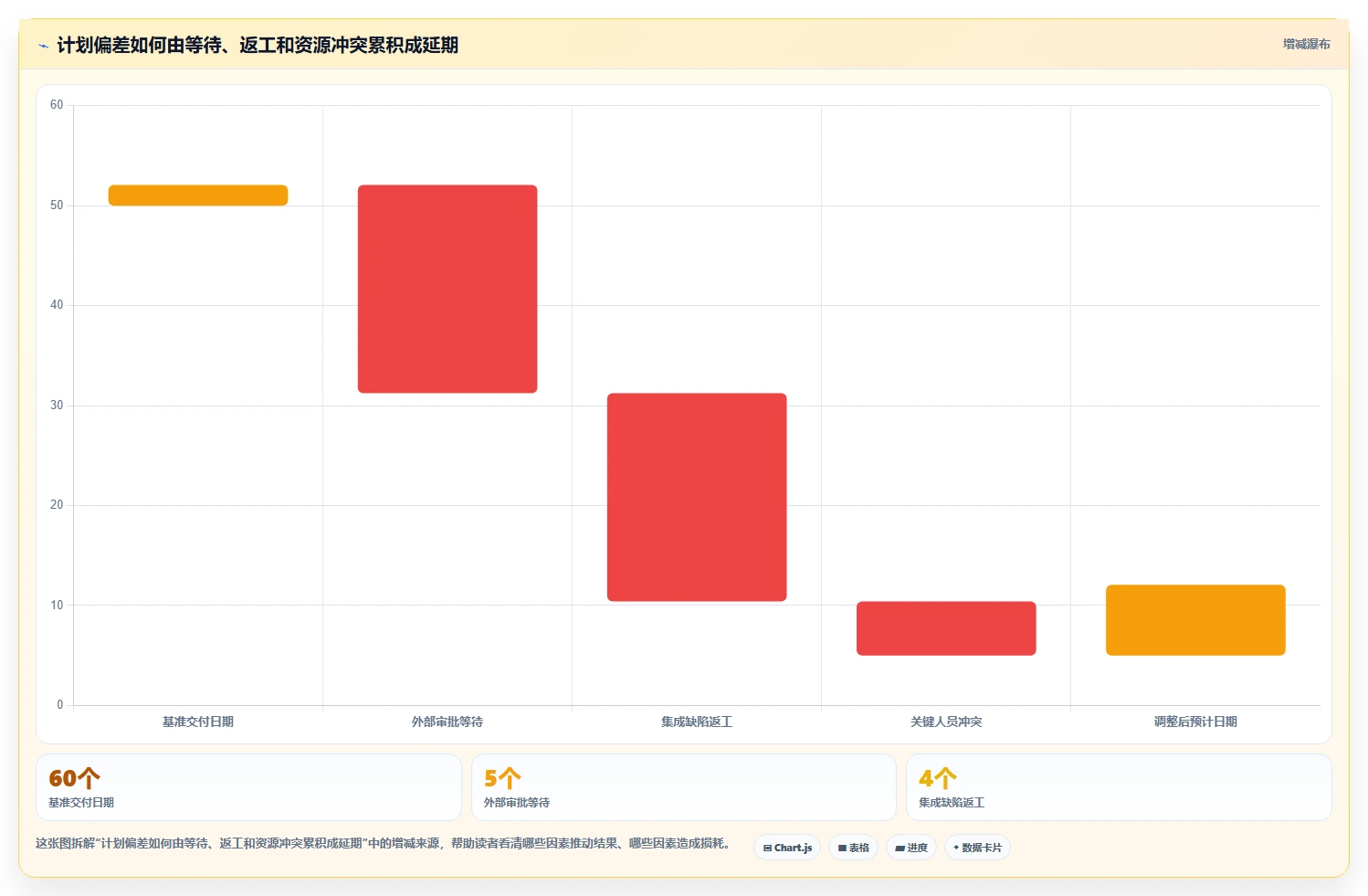Screen dimensions: 1368x896
Task: Click the orange 调整后预计日期 bar
Action: [1195, 620]
